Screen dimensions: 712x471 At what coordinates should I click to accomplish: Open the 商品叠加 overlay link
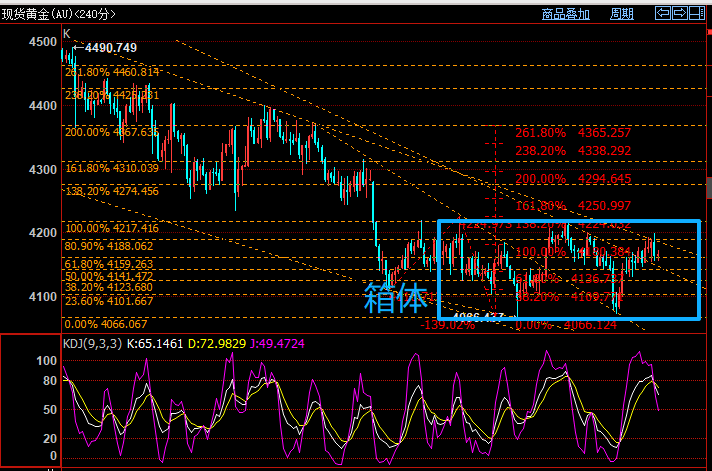[566, 14]
